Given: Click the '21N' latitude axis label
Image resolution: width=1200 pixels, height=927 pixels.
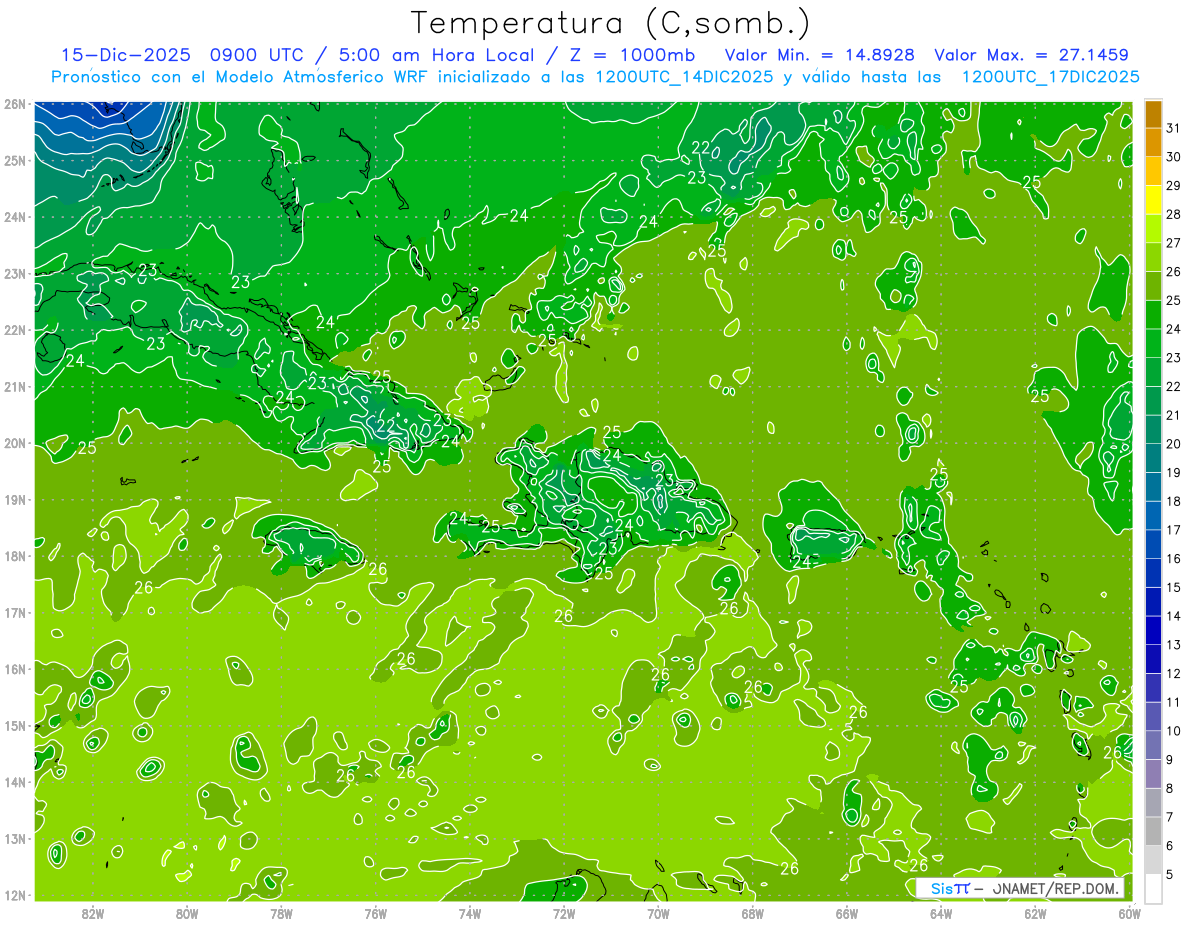Looking at the screenshot, I should [x=15, y=386].
